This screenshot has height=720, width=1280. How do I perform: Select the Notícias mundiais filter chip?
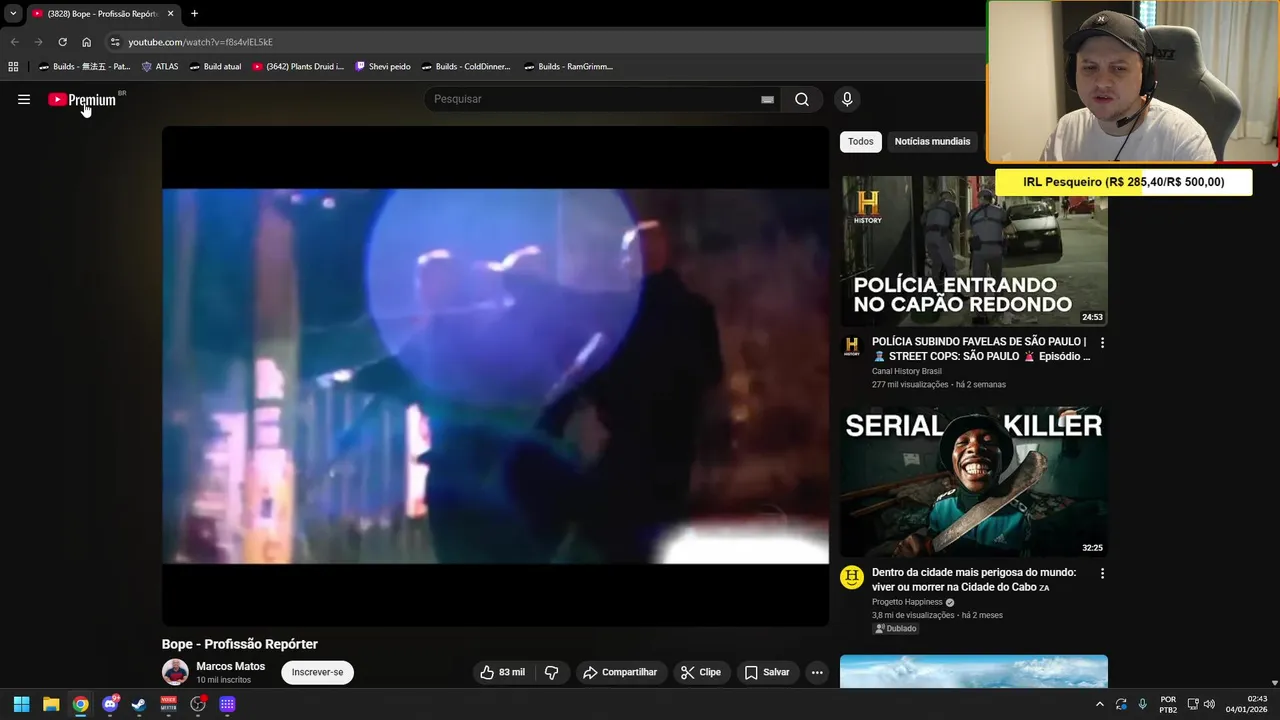coord(932,141)
